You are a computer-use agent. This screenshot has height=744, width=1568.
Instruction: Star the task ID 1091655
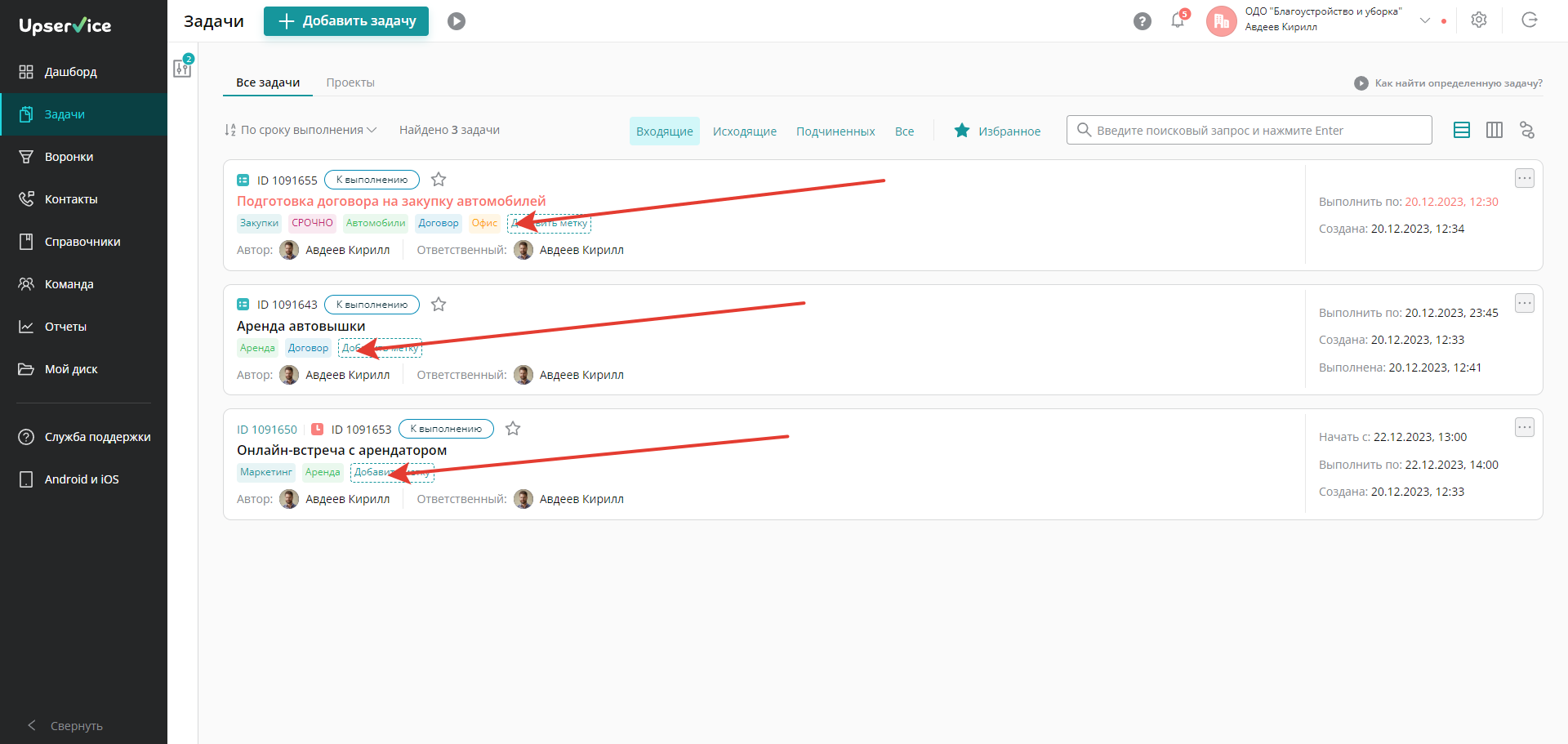(x=439, y=180)
